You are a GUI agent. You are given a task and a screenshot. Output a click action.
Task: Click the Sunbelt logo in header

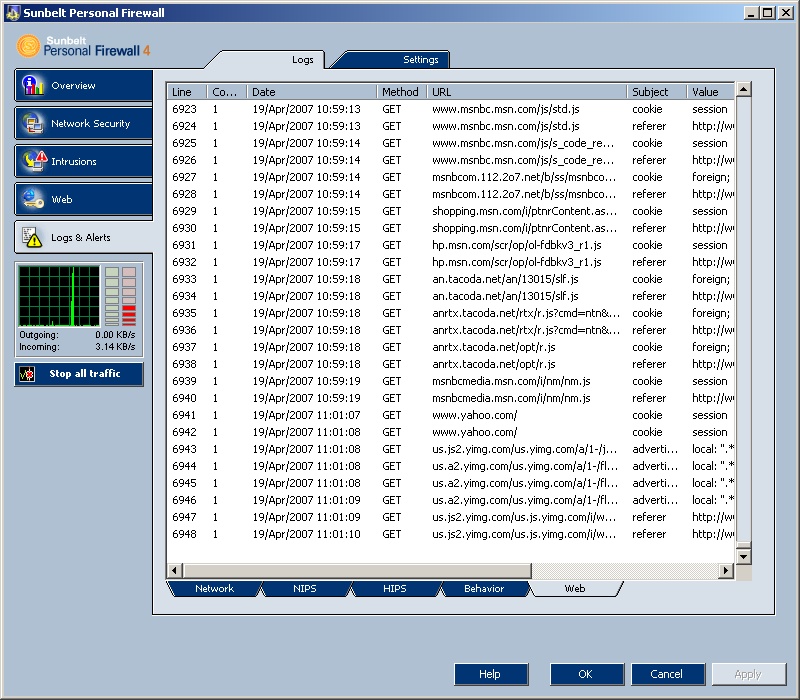coord(29,45)
